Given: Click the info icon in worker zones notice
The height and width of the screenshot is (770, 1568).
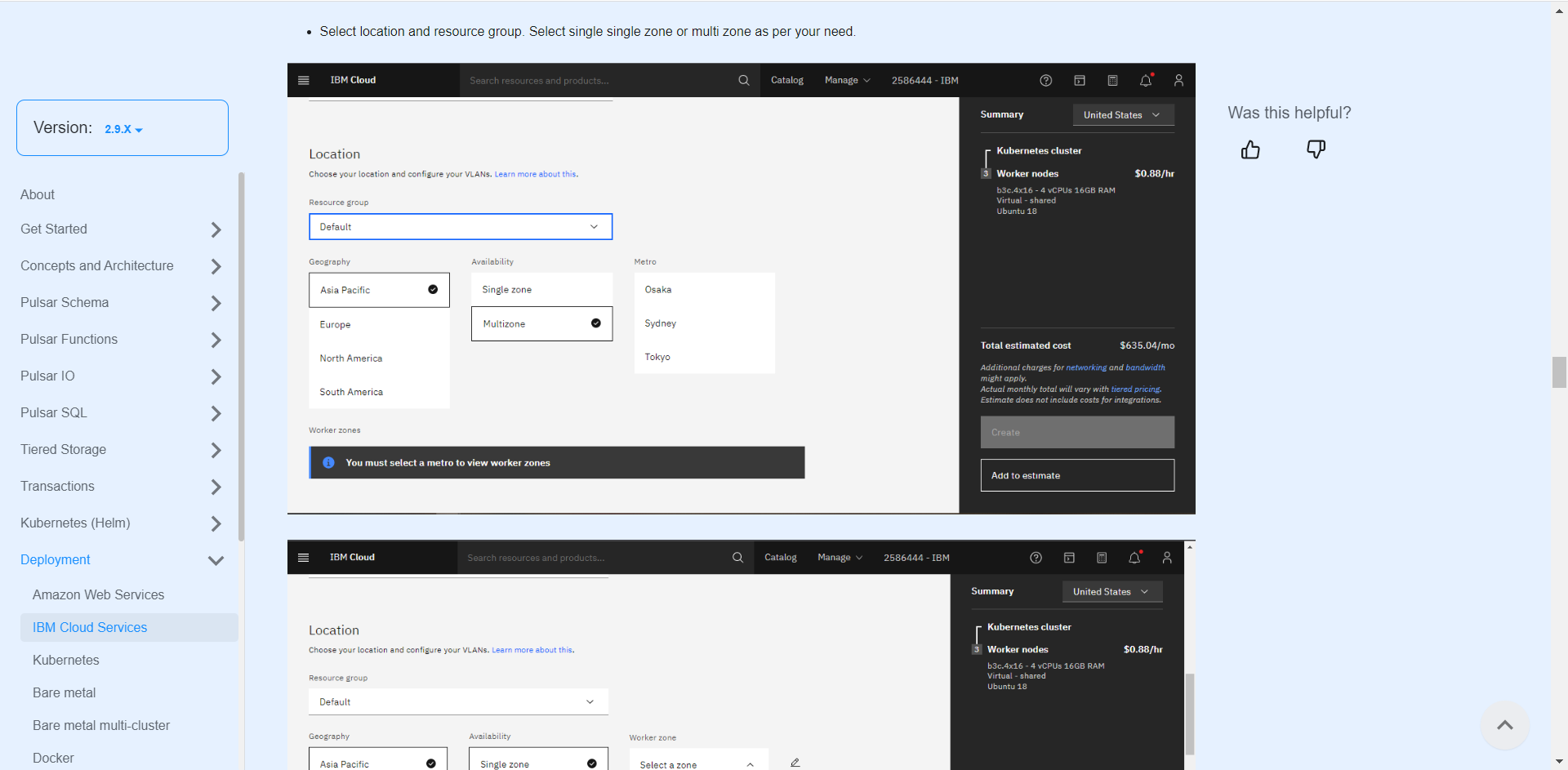Looking at the screenshot, I should pyautogui.click(x=328, y=462).
